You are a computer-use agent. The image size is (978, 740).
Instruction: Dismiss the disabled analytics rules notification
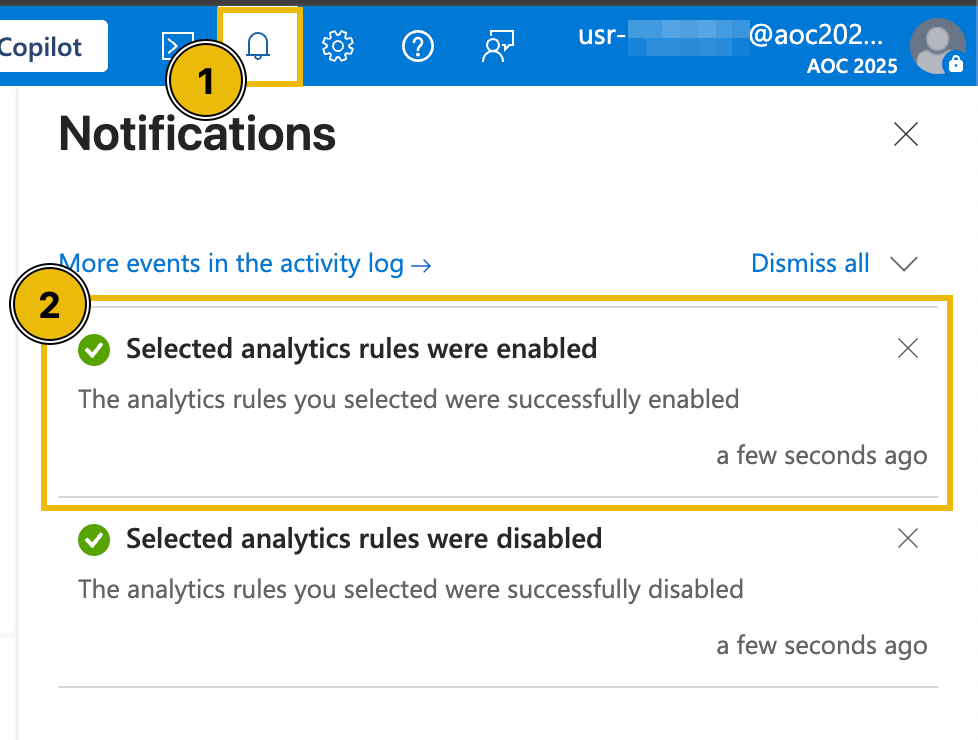pos(907,538)
